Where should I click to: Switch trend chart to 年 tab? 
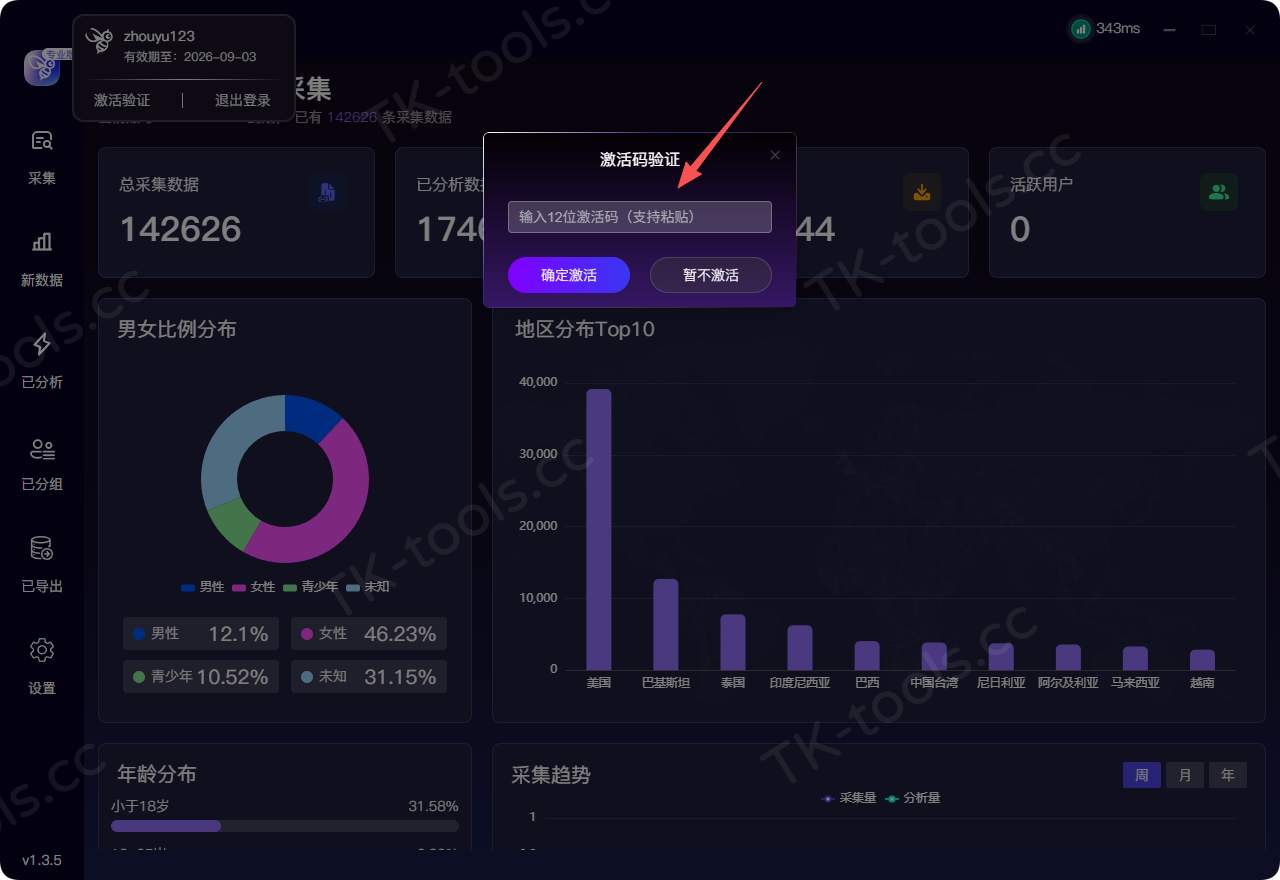click(x=1228, y=775)
